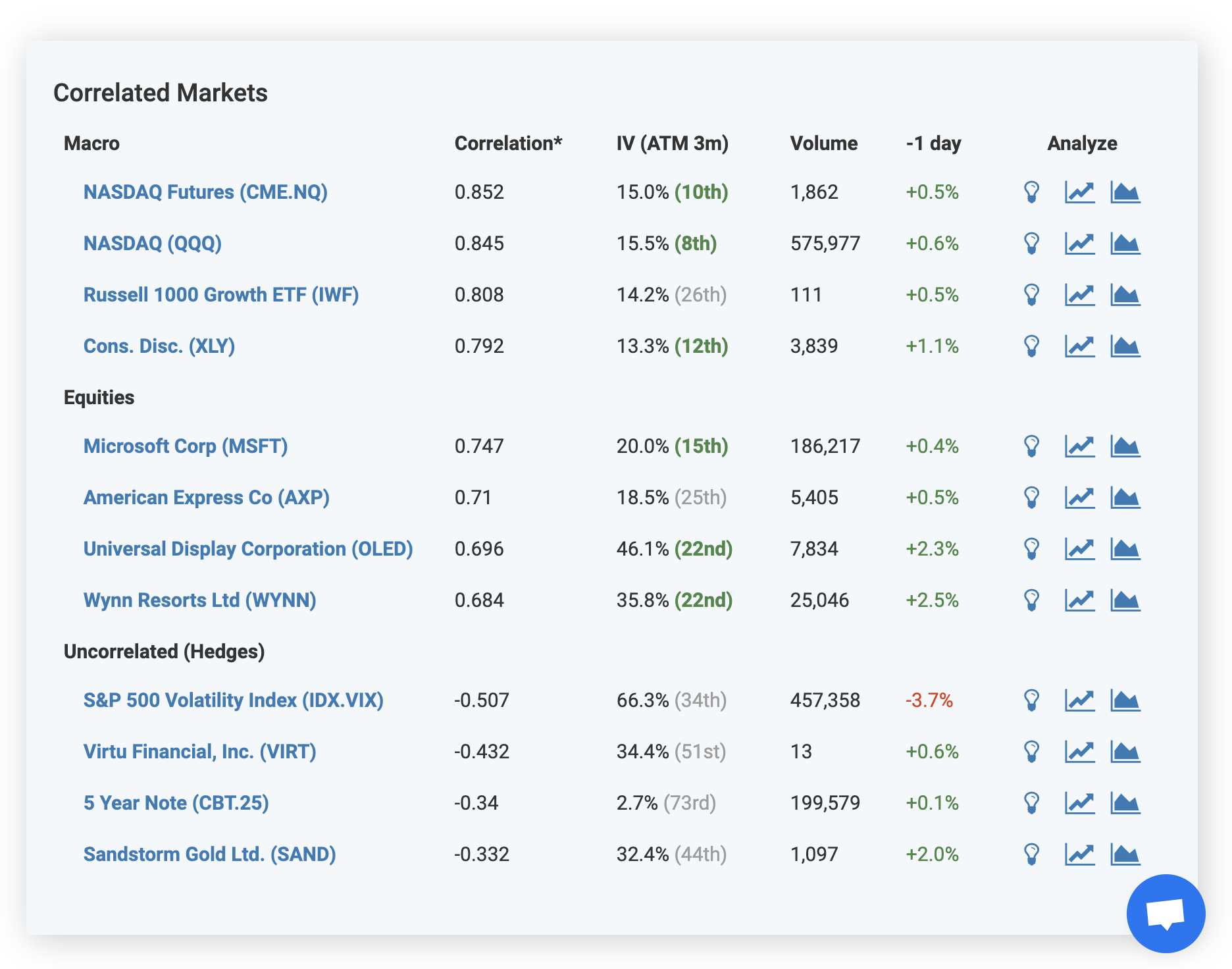Click lightbulb icon for Sandstorm Gold row
The height and width of the screenshot is (969, 1232).
click(x=1032, y=854)
